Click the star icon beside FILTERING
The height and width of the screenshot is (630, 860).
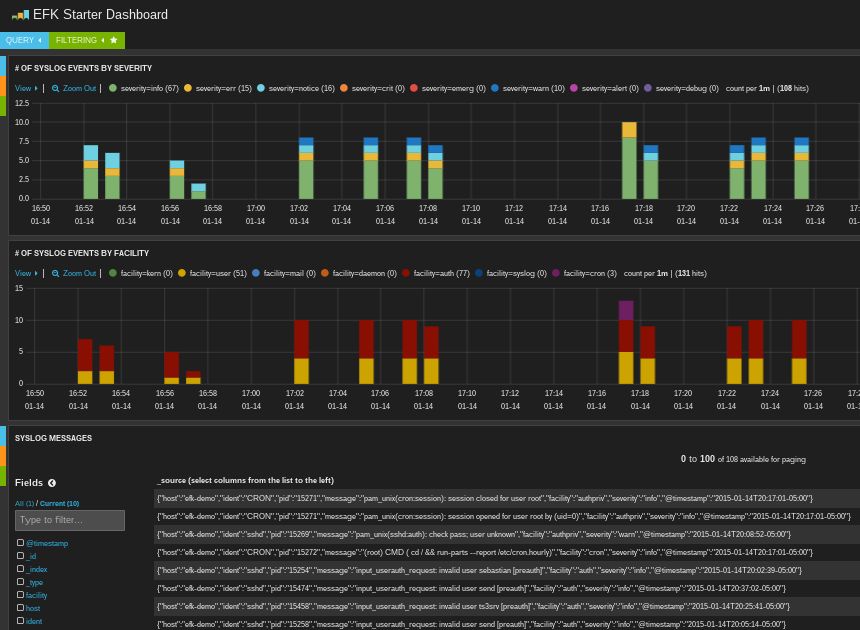pos(113,40)
